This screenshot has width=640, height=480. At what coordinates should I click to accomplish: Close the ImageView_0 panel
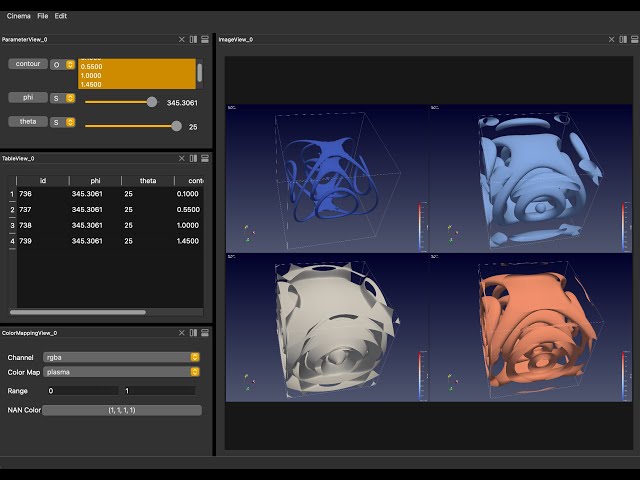pos(611,39)
